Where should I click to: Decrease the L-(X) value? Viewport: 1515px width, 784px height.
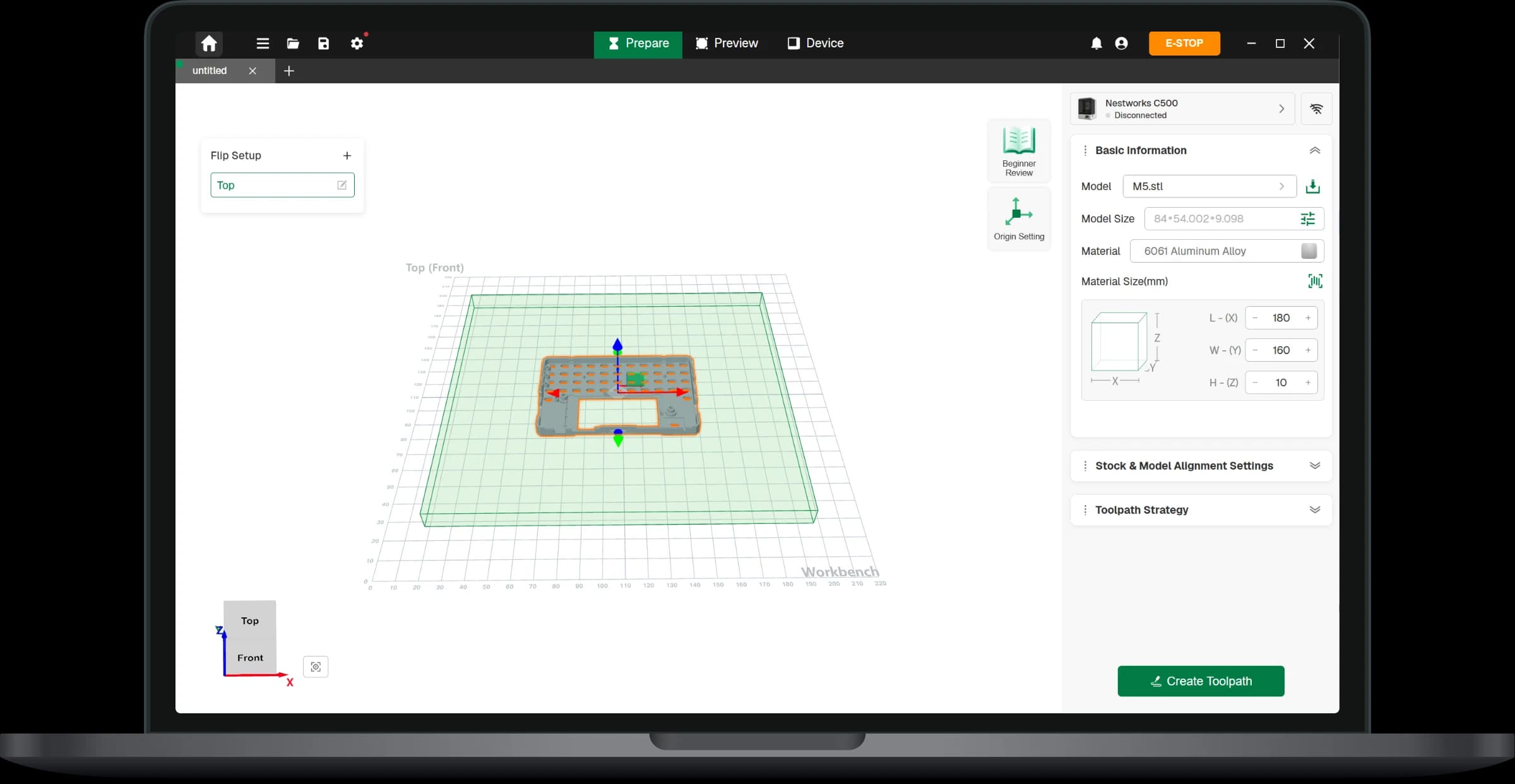point(1255,318)
